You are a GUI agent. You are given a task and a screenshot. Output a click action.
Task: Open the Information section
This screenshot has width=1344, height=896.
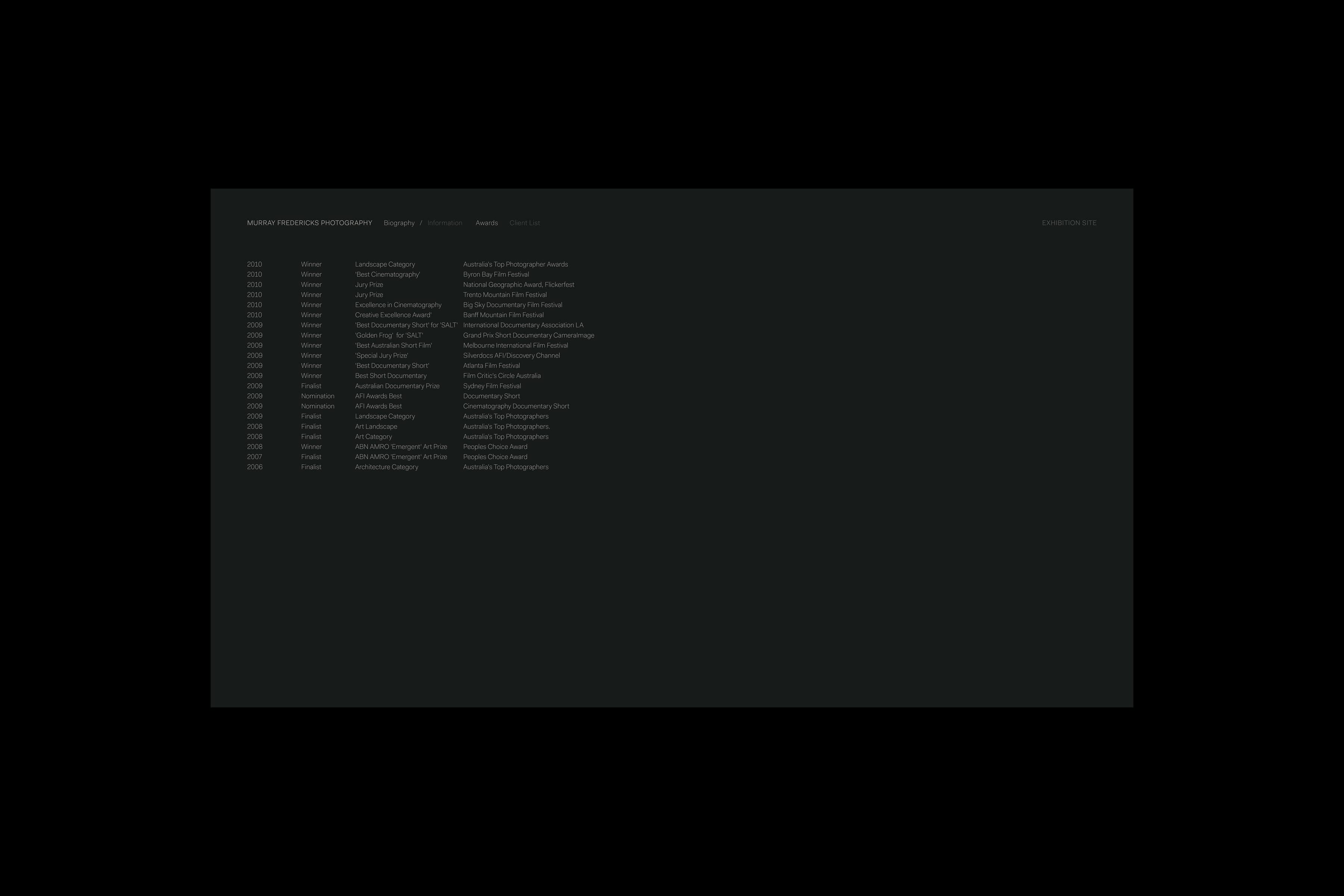(x=445, y=223)
